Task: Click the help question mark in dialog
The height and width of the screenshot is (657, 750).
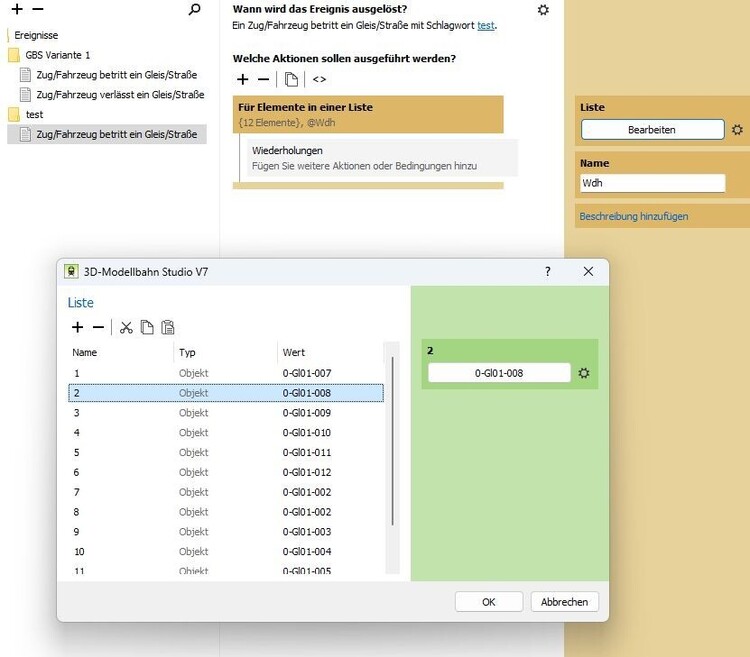Action: pyautogui.click(x=548, y=272)
